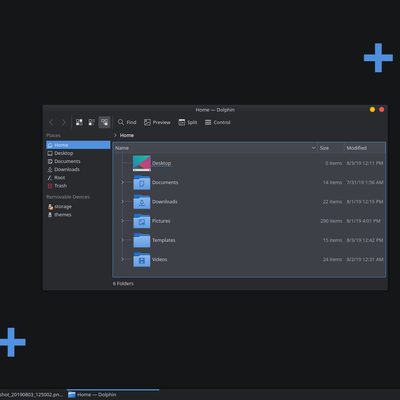Select Desktop in Places panel
This screenshot has width=400, height=400.
(78, 153)
